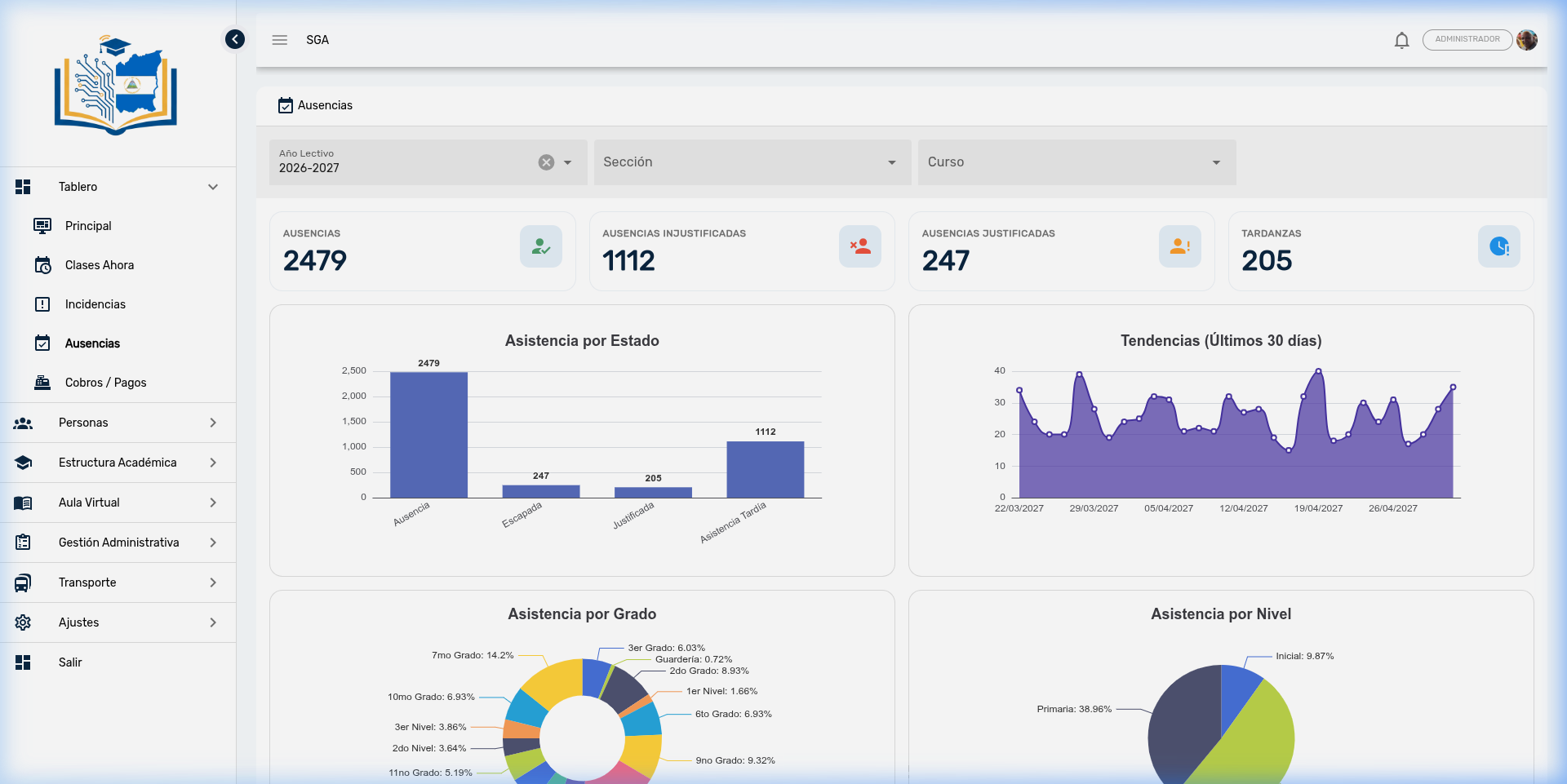
Task: Click the user avatar picture
Action: (1527, 40)
